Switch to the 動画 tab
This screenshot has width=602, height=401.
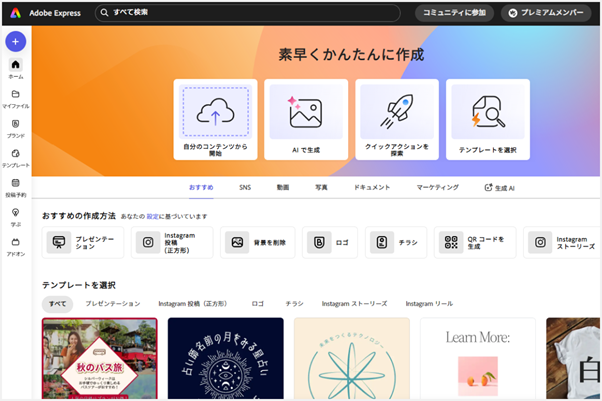click(283, 187)
